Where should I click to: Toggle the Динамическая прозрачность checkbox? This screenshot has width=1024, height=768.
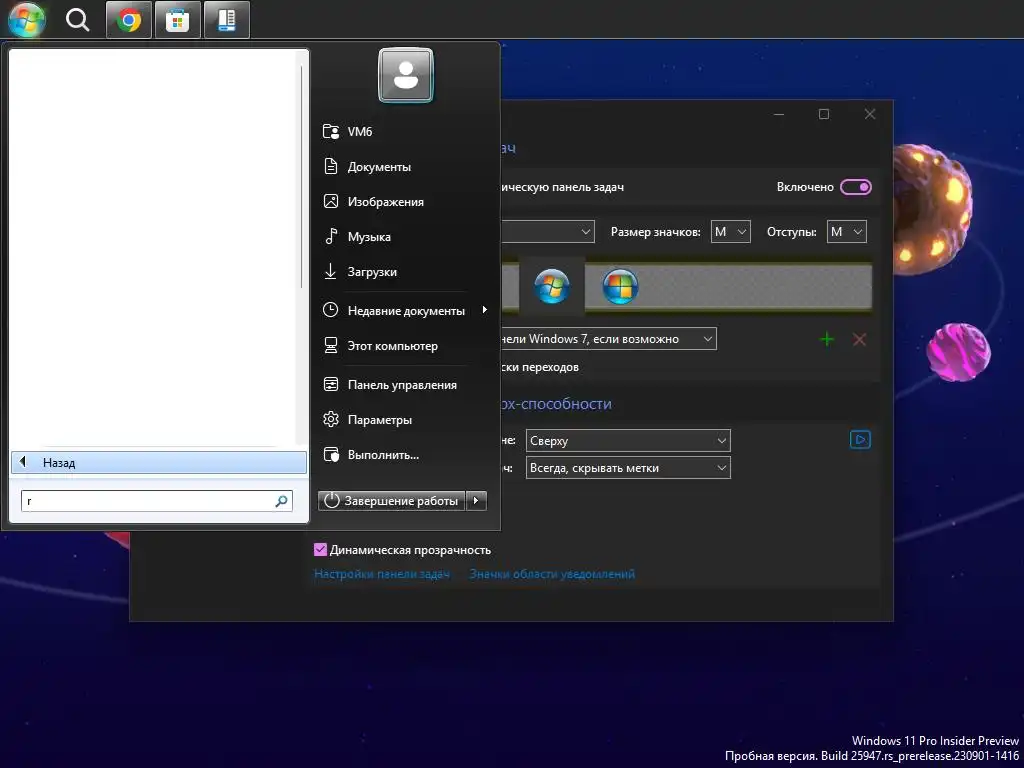pyautogui.click(x=320, y=550)
